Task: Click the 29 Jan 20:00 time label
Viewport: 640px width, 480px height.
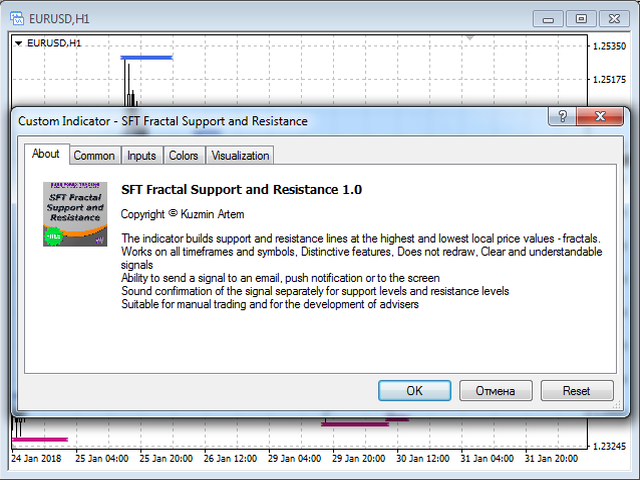Action: click(358, 459)
